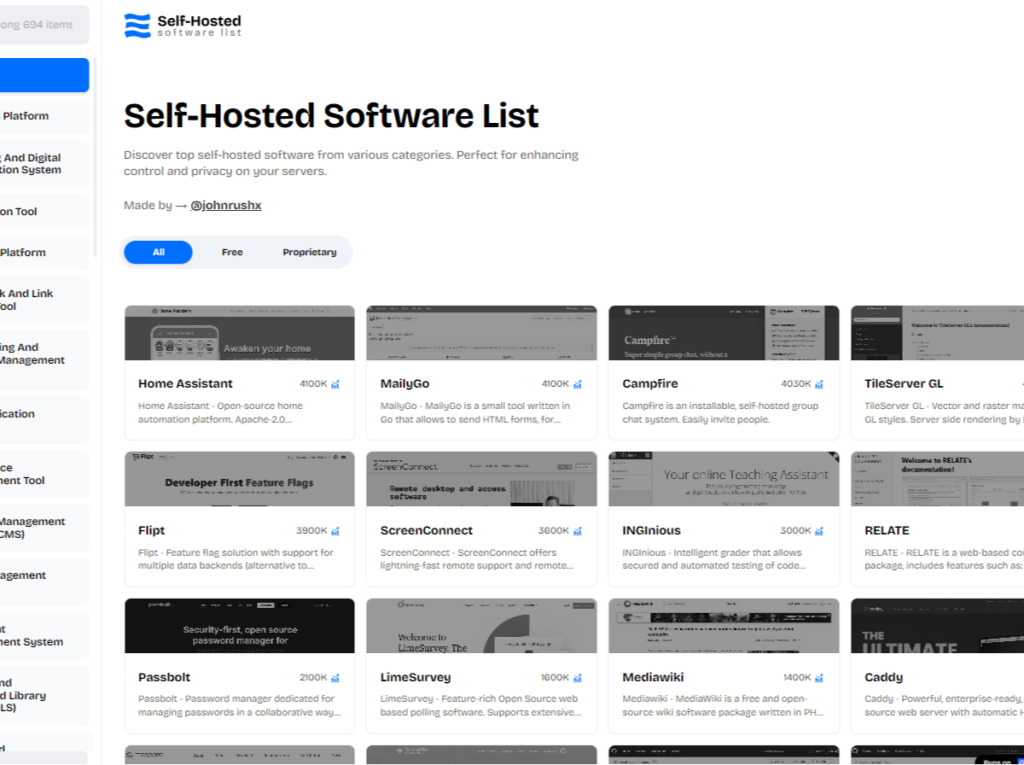Select the sidebar category ending 'And Digital'
Viewport: 1024px width, 765px height.
tap(44, 164)
